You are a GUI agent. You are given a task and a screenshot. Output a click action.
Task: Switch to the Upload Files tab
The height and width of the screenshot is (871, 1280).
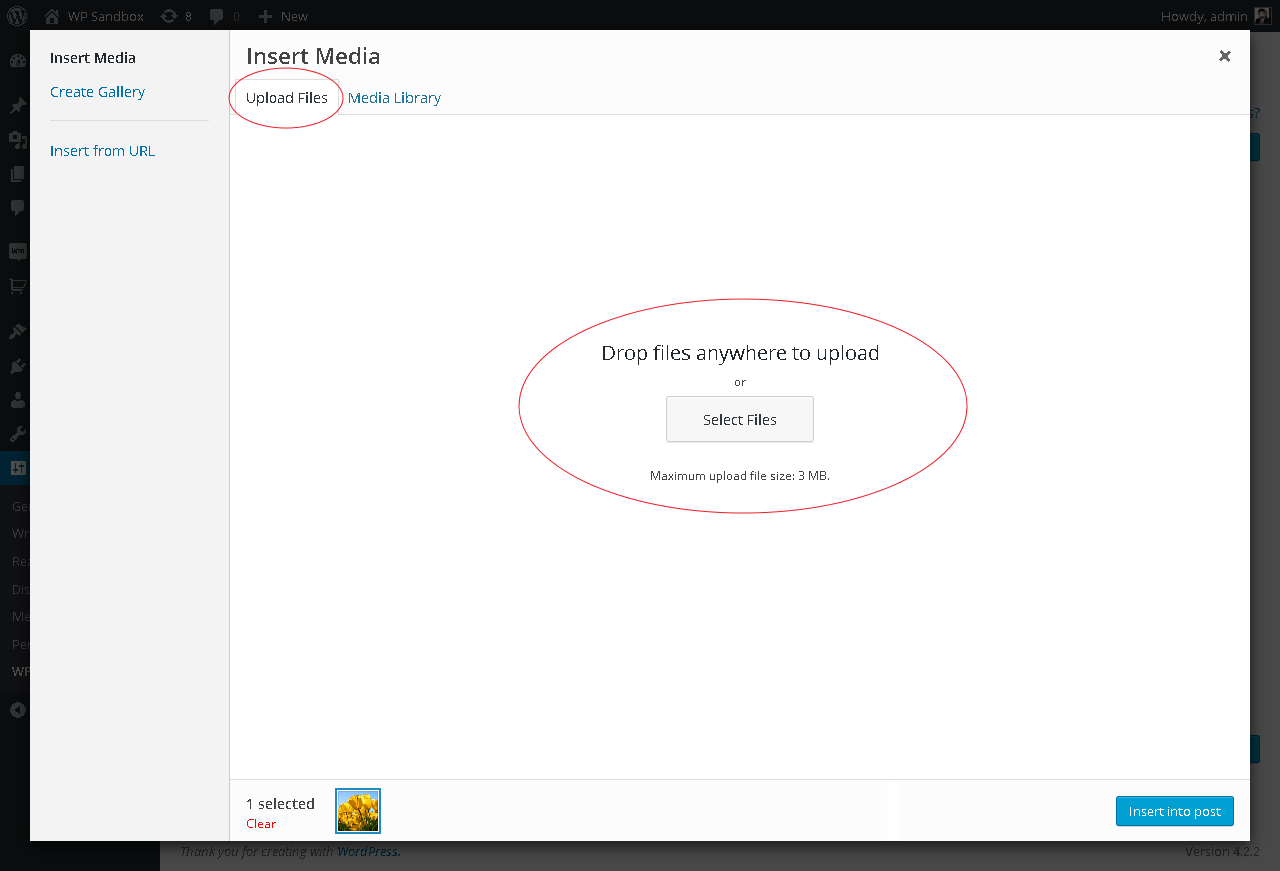tap(287, 98)
